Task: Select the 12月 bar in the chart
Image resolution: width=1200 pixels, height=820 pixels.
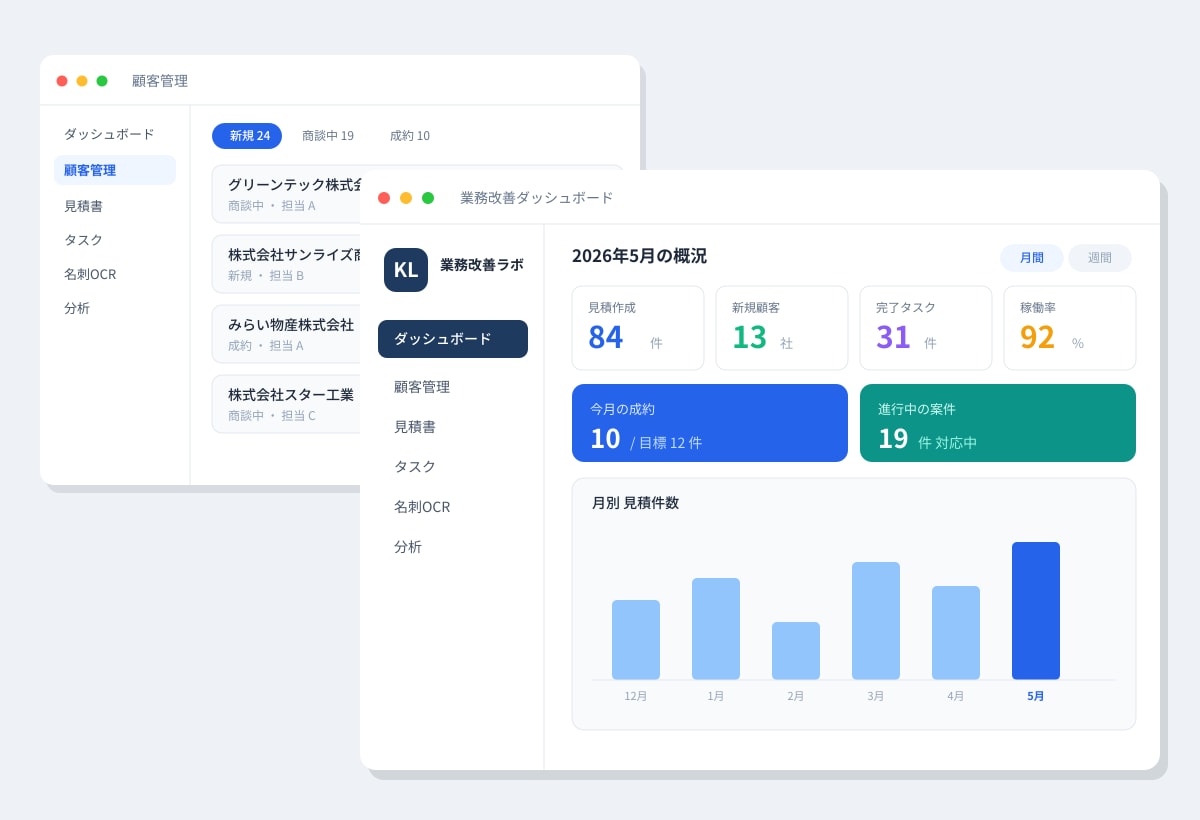Action: (x=636, y=640)
